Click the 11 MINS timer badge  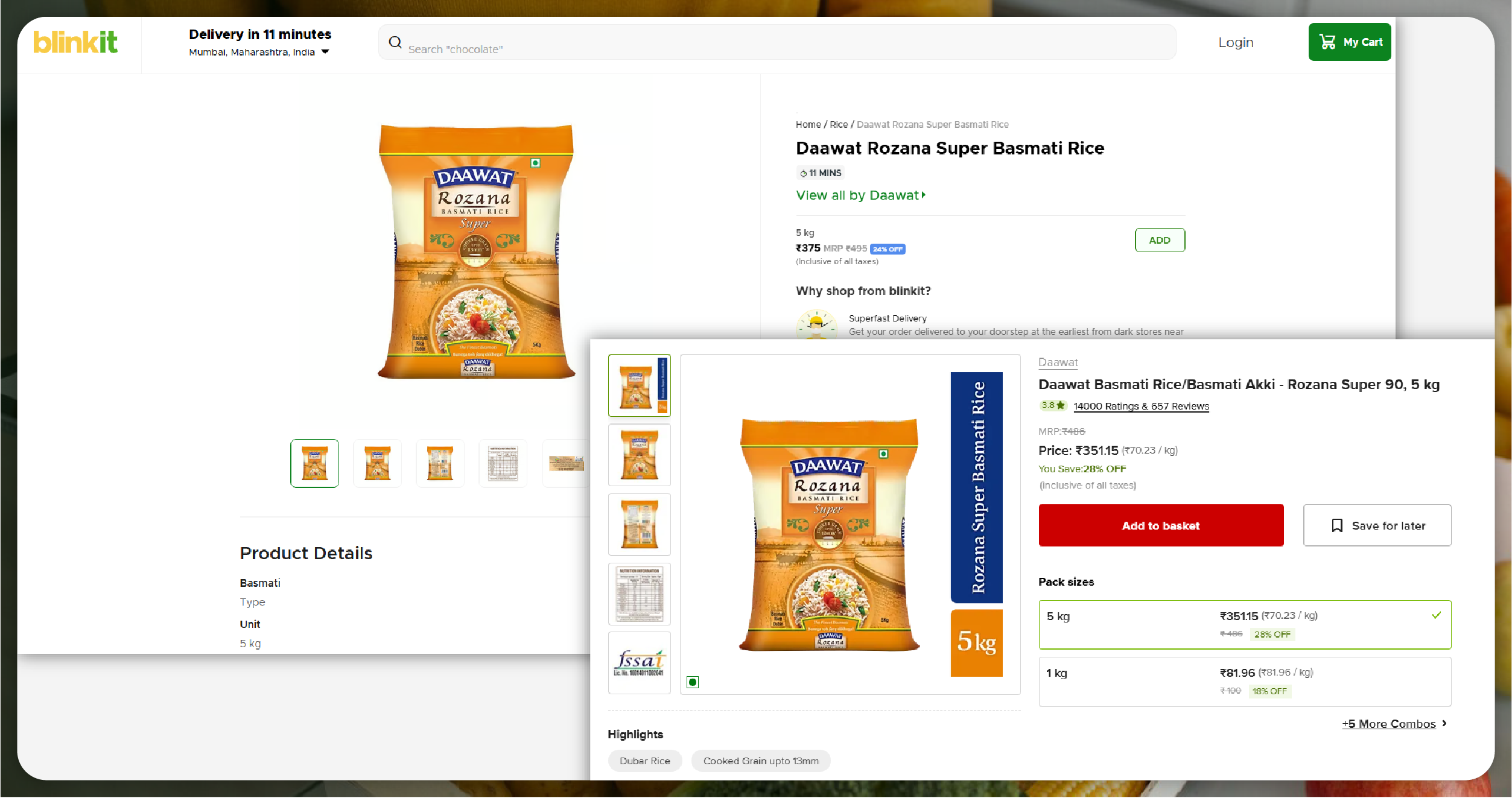[x=821, y=173]
